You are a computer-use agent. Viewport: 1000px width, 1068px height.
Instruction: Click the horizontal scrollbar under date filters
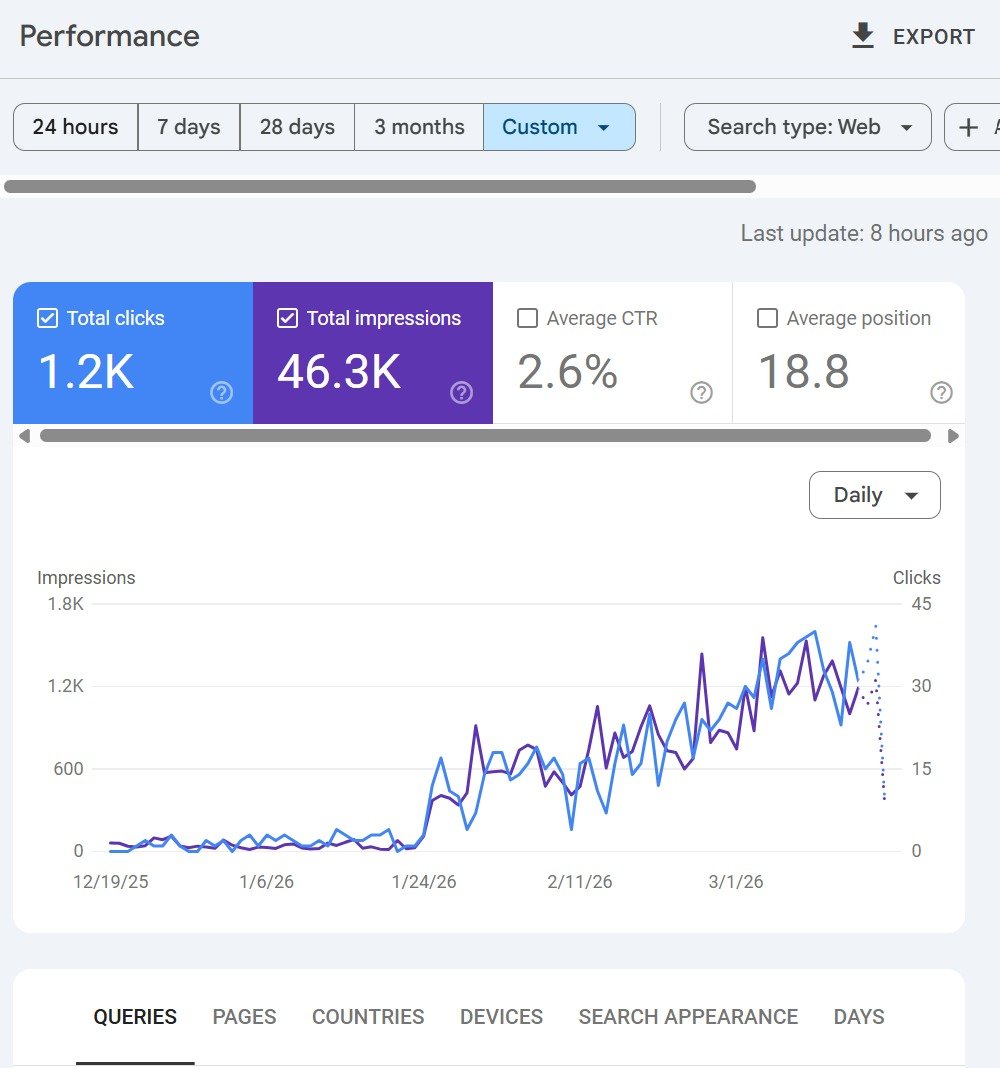pyautogui.click(x=380, y=186)
